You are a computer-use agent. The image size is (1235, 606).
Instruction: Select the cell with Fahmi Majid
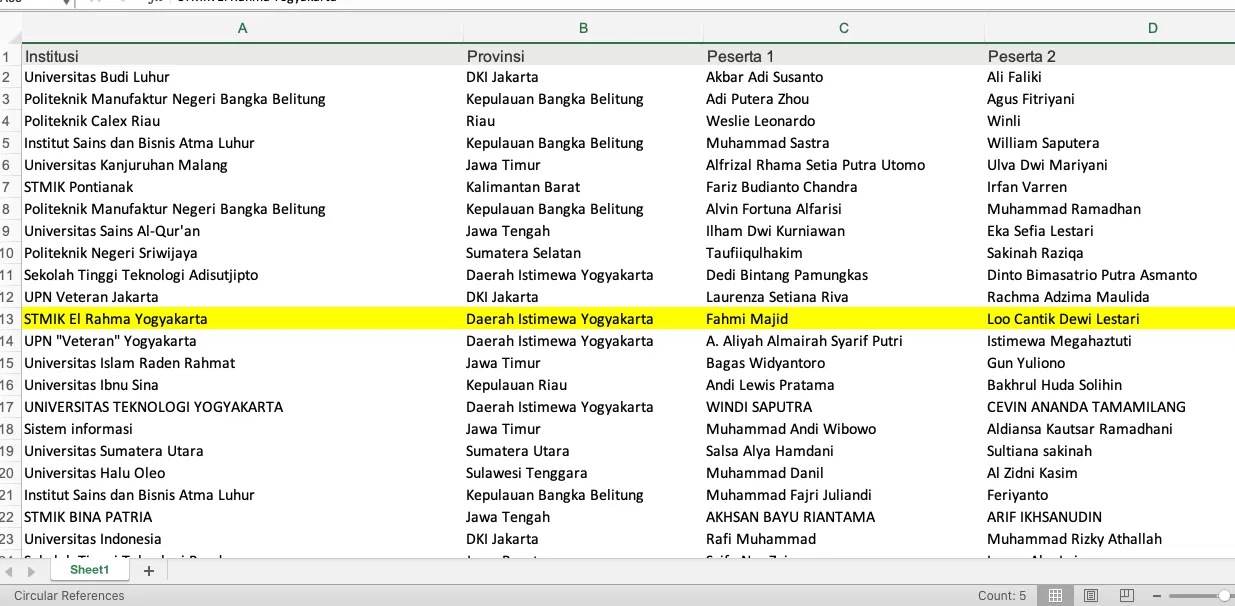[747, 319]
